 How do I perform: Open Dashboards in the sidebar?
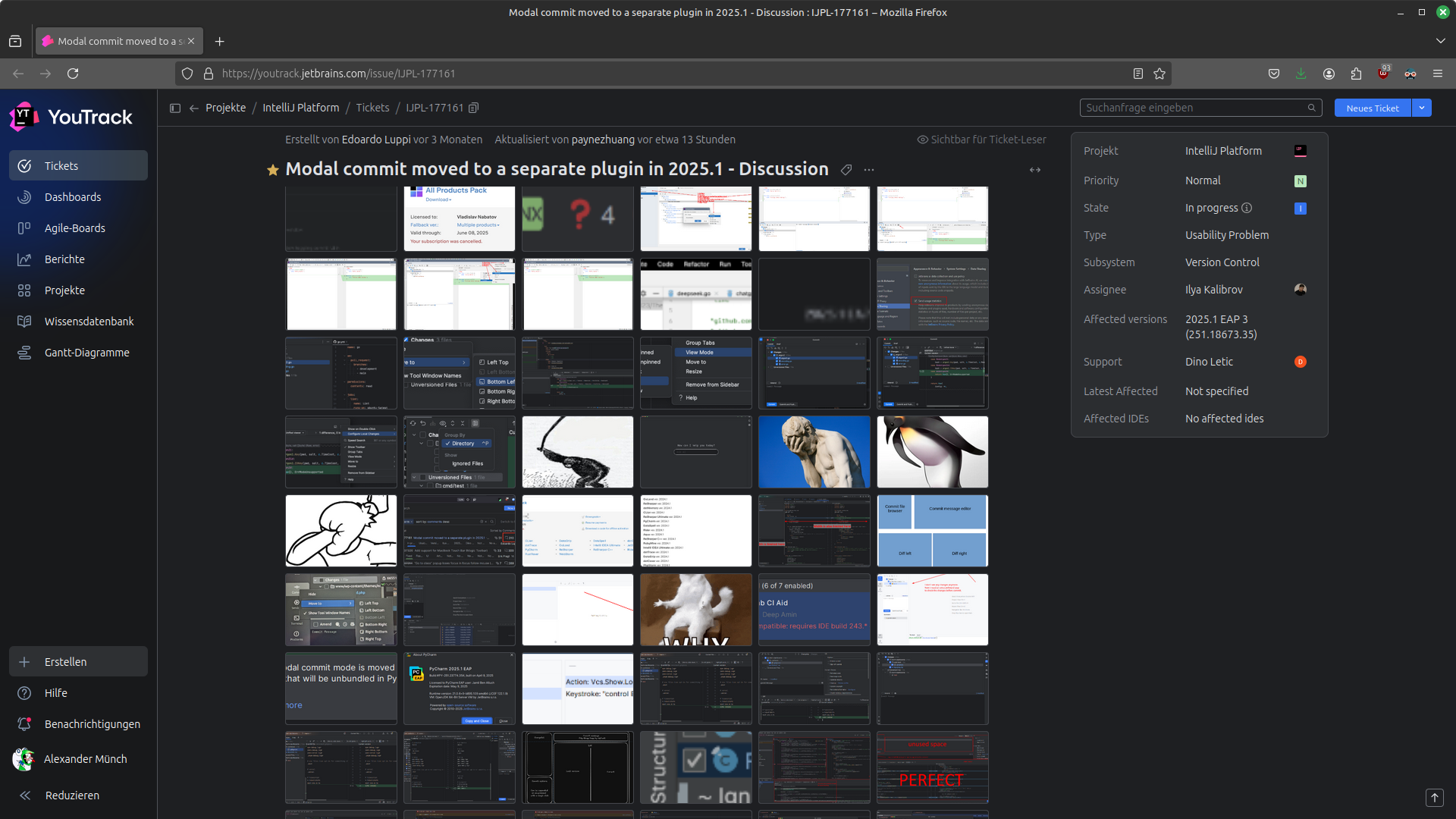[x=78, y=196]
